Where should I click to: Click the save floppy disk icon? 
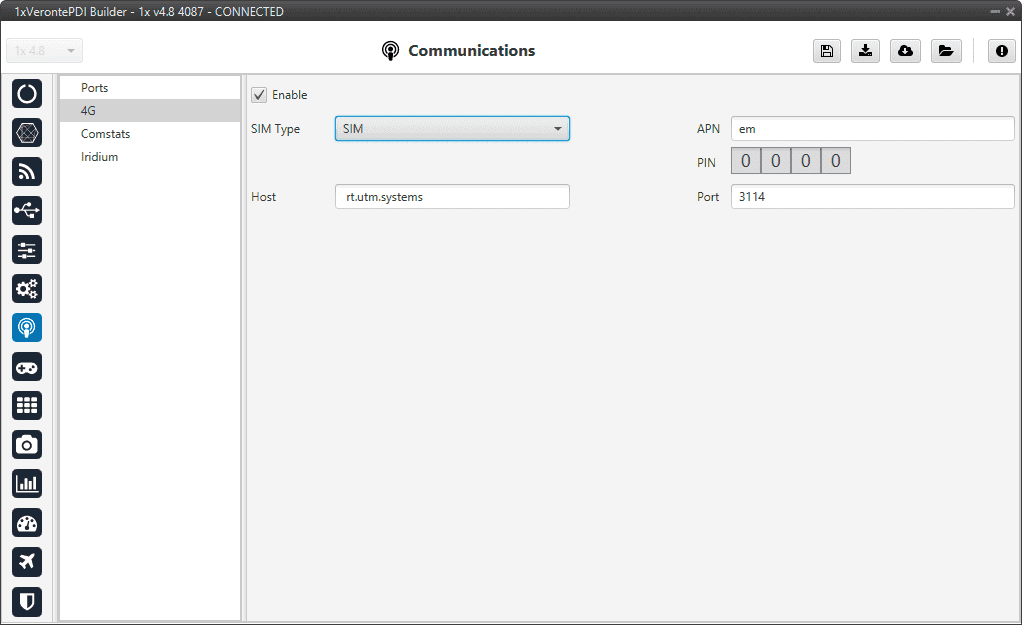(x=826, y=52)
